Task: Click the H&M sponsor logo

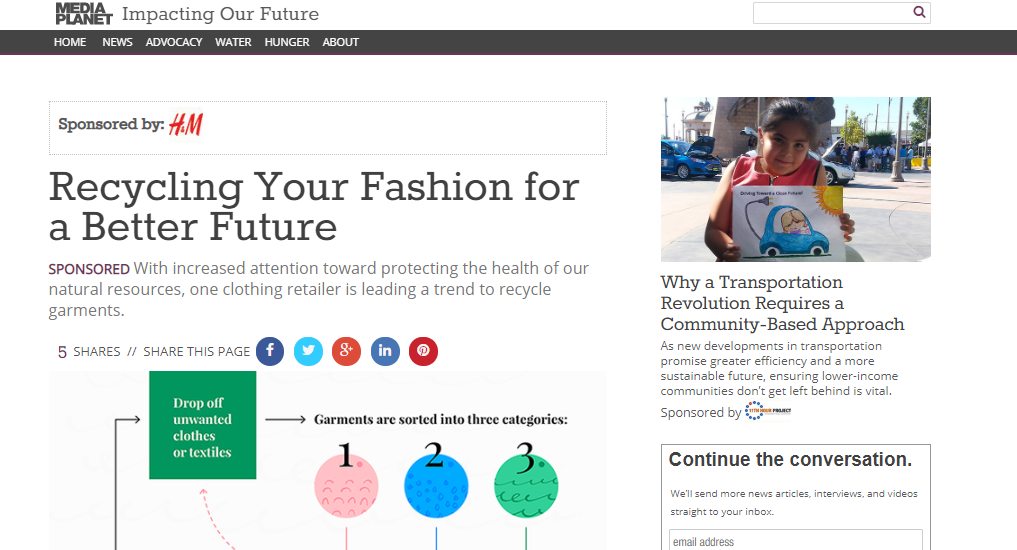Action: (x=186, y=125)
